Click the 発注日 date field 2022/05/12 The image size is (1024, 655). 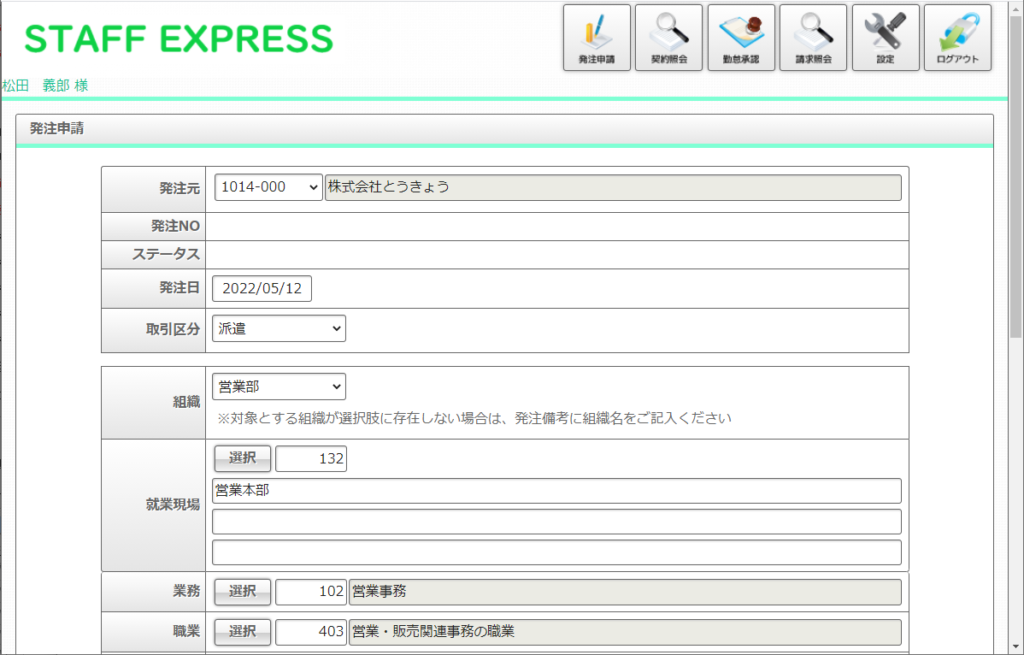(x=262, y=289)
